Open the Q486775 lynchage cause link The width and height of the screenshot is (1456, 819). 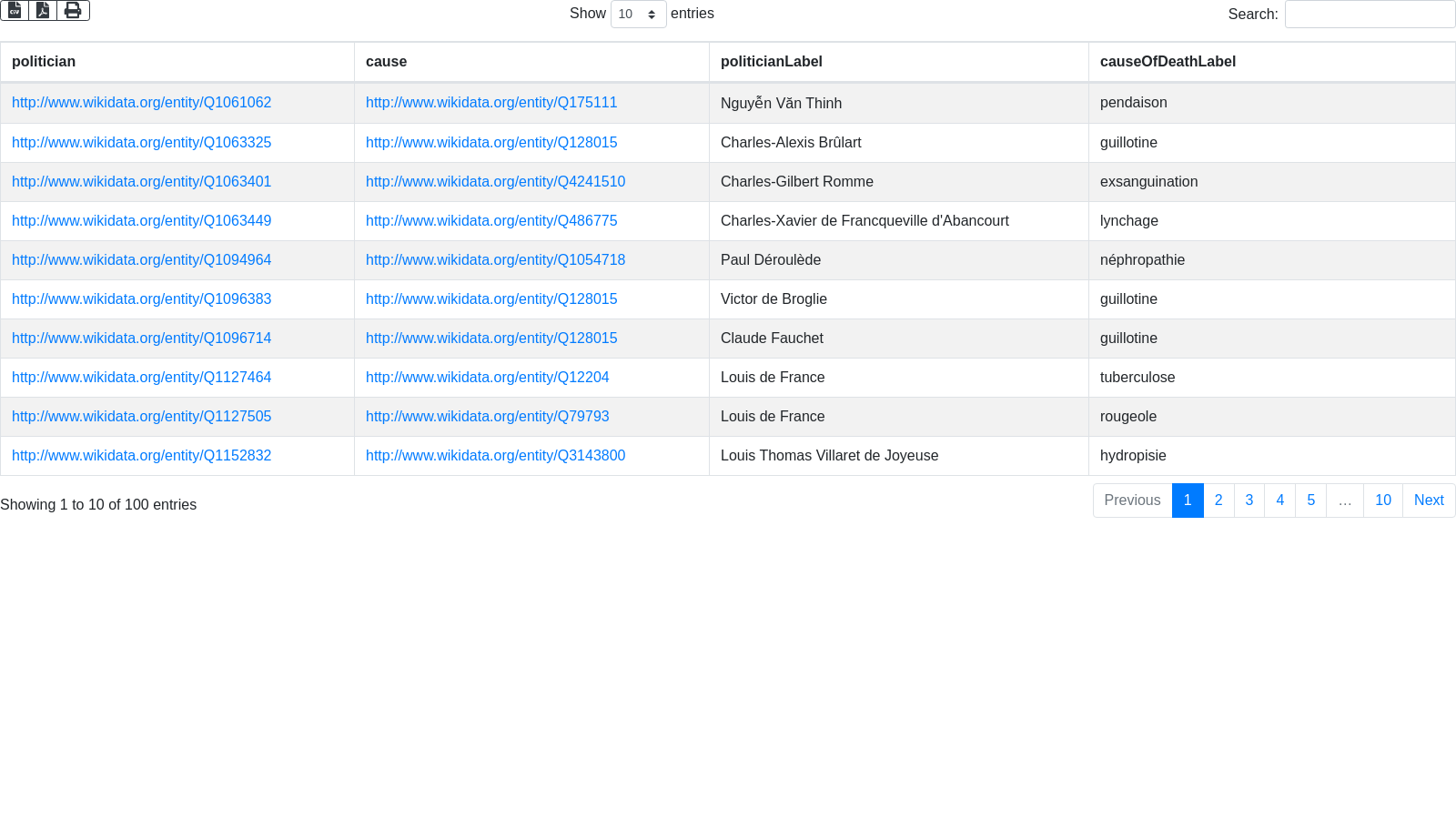click(x=491, y=221)
